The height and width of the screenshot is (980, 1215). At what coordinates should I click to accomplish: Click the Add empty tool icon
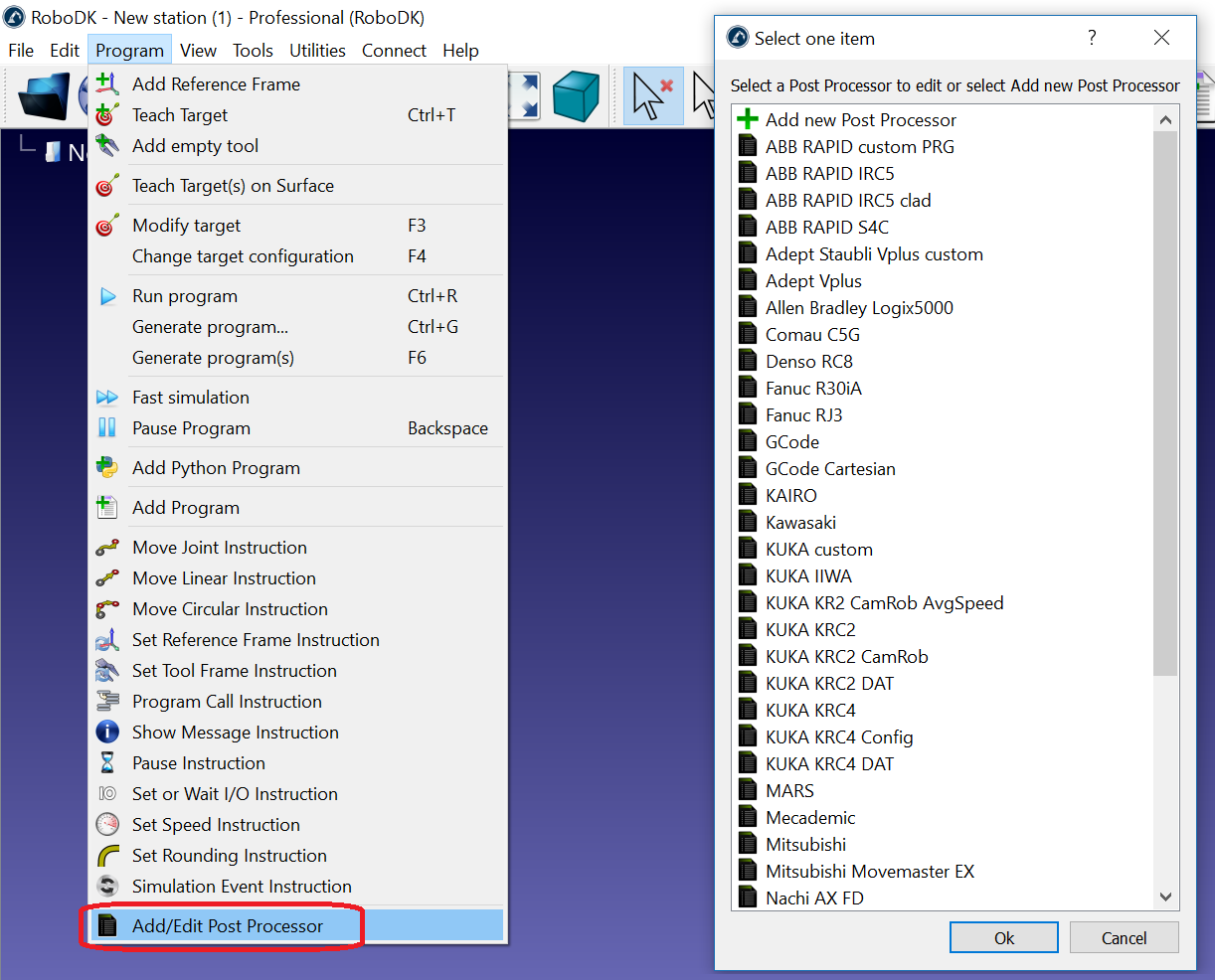[x=107, y=145]
